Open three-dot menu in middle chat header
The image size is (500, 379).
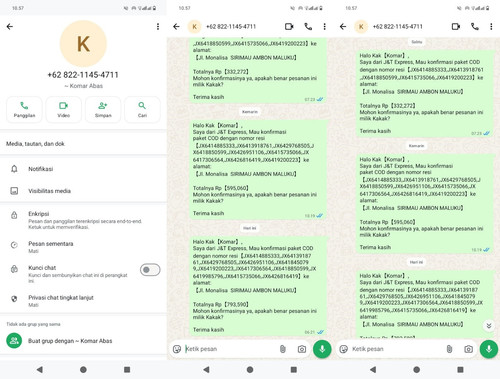pos(324,27)
